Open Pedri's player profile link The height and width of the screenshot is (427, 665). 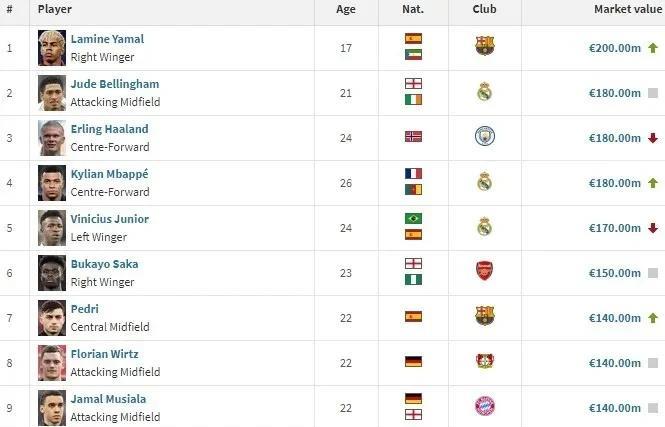click(84, 309)
